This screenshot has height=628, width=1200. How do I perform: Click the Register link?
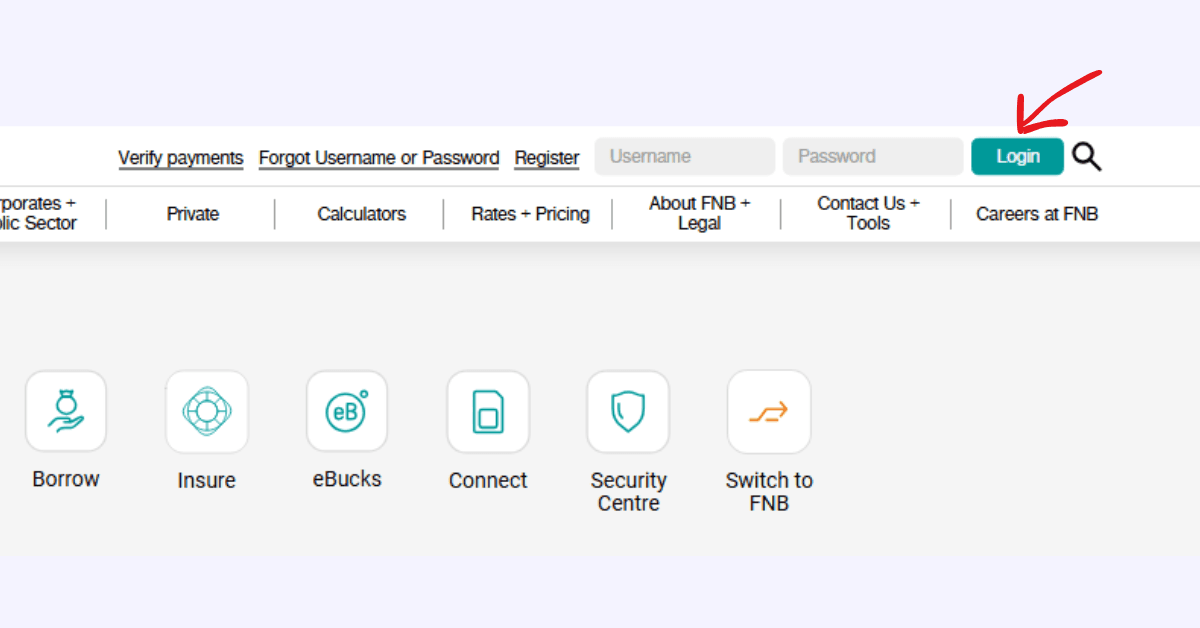pos(546,158)
